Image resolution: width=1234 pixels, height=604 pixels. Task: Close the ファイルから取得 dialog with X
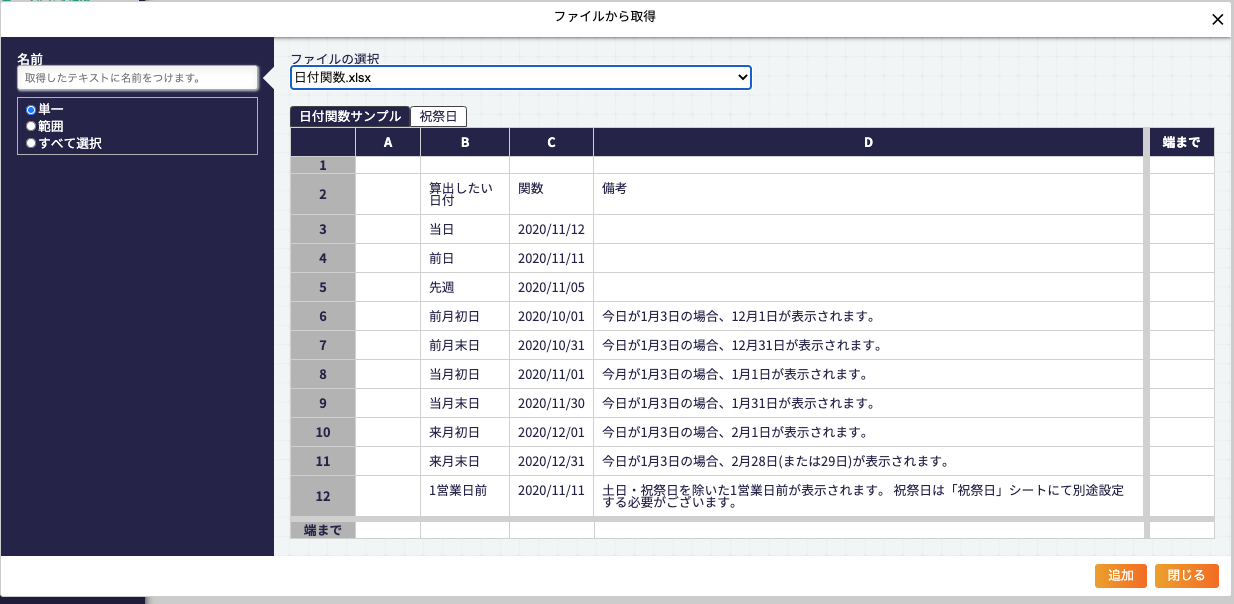coord(1217,19)
